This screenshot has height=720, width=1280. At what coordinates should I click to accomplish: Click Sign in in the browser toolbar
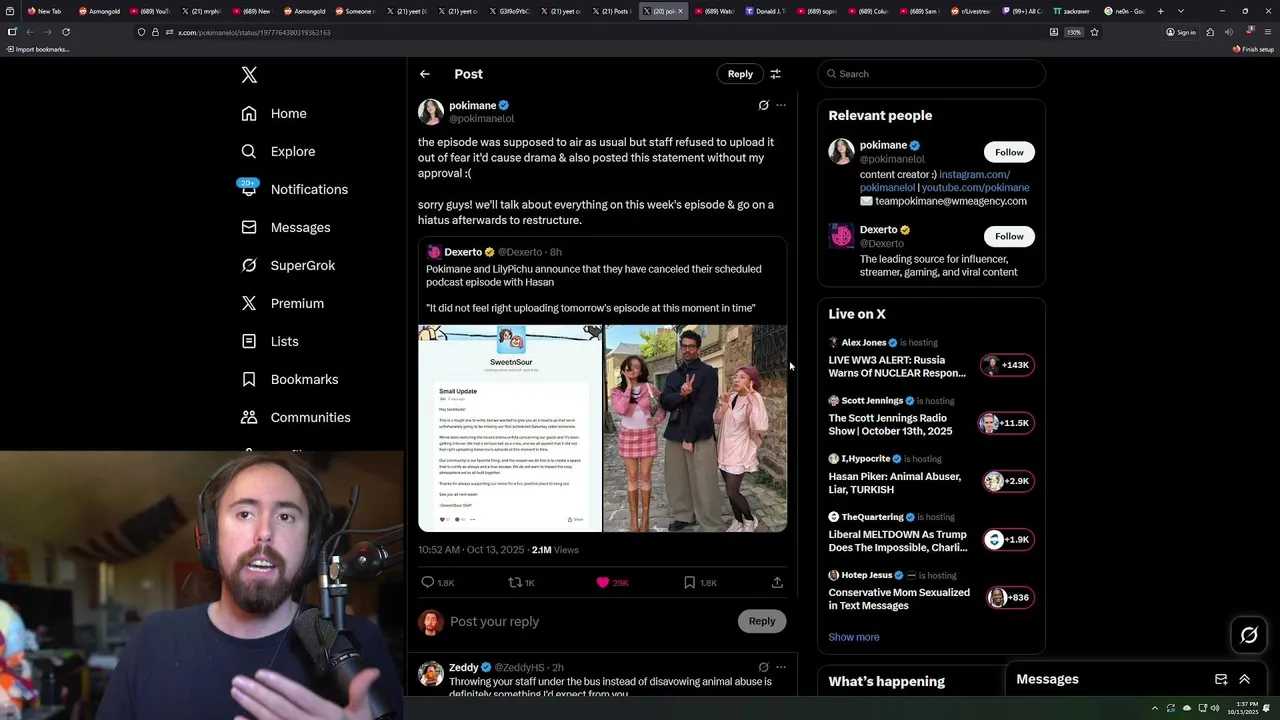1181,32
